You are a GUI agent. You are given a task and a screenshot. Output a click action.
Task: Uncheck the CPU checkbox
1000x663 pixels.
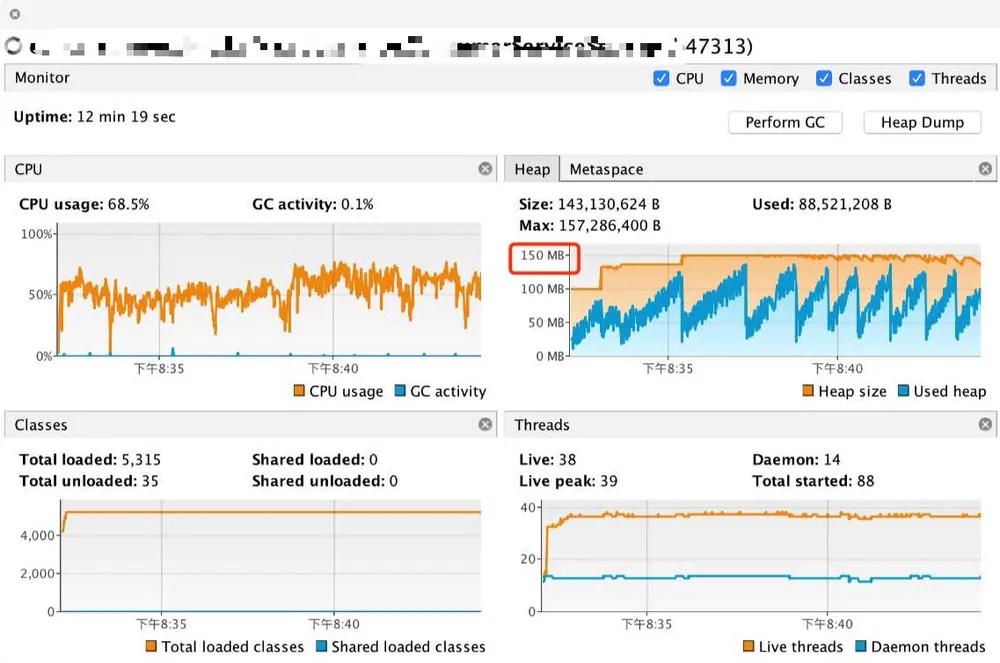pos(661,78)
